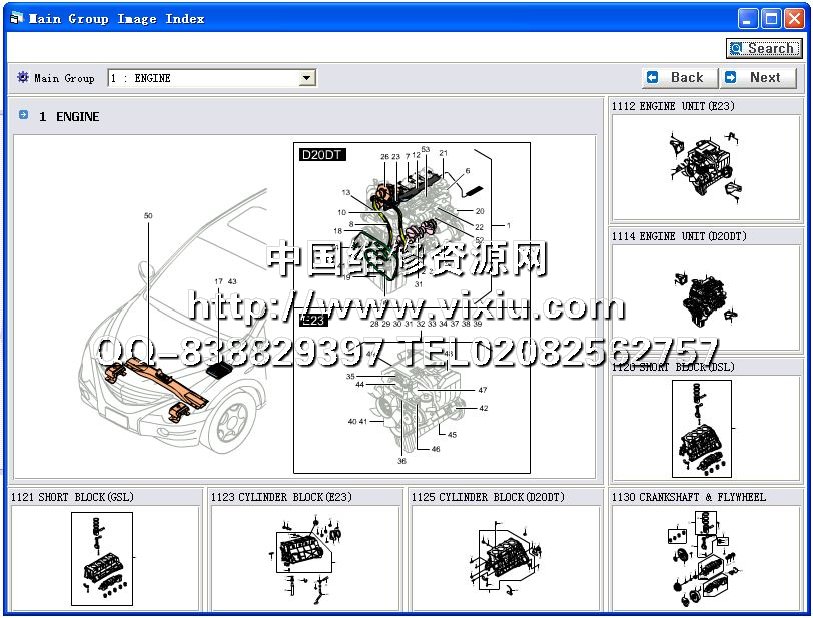Open the 1121 SHORT BLOCK(GSL) thumbnail
813x618 pixels.
coord(102,557)
